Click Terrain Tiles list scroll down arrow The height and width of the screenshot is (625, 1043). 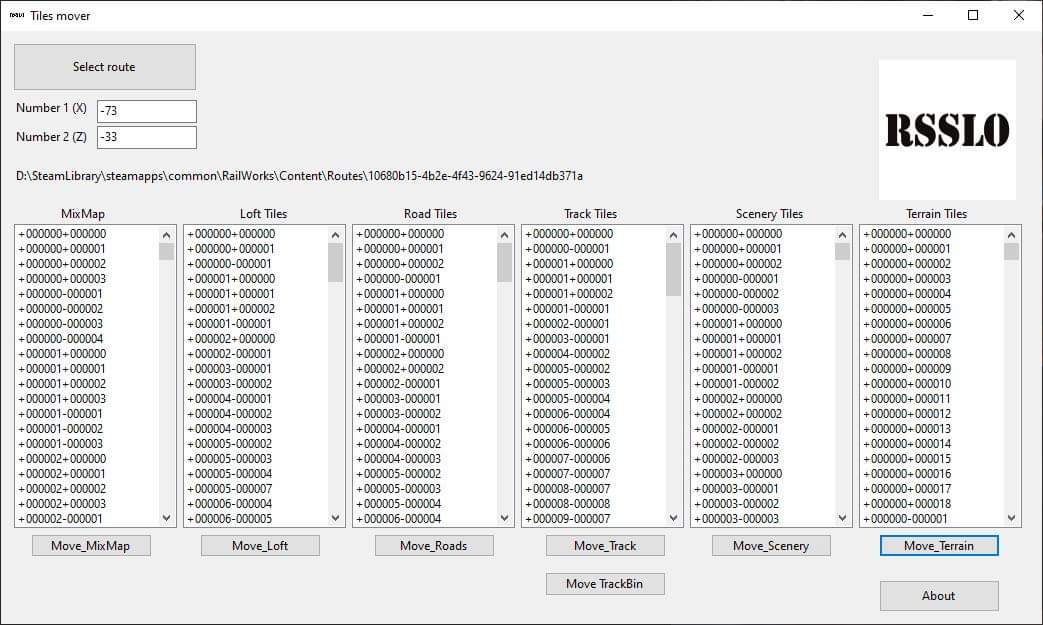1011,518
